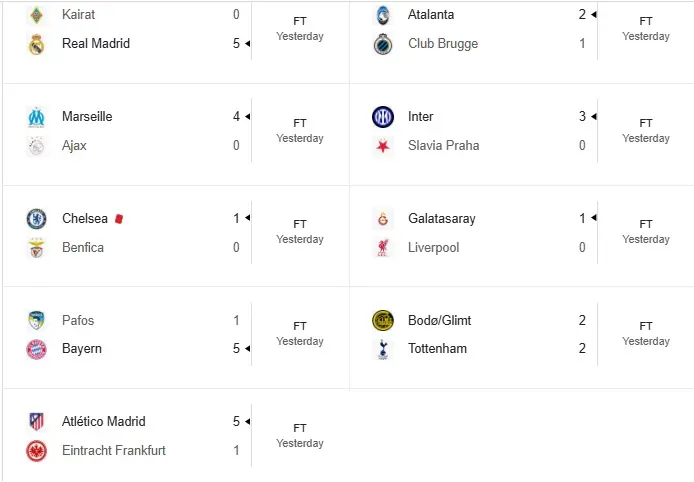Screen dimensions: 694x482
Task: Click FT status of Marseille–Ajax match
Action: pyautogui.click(x=300, y=123)
